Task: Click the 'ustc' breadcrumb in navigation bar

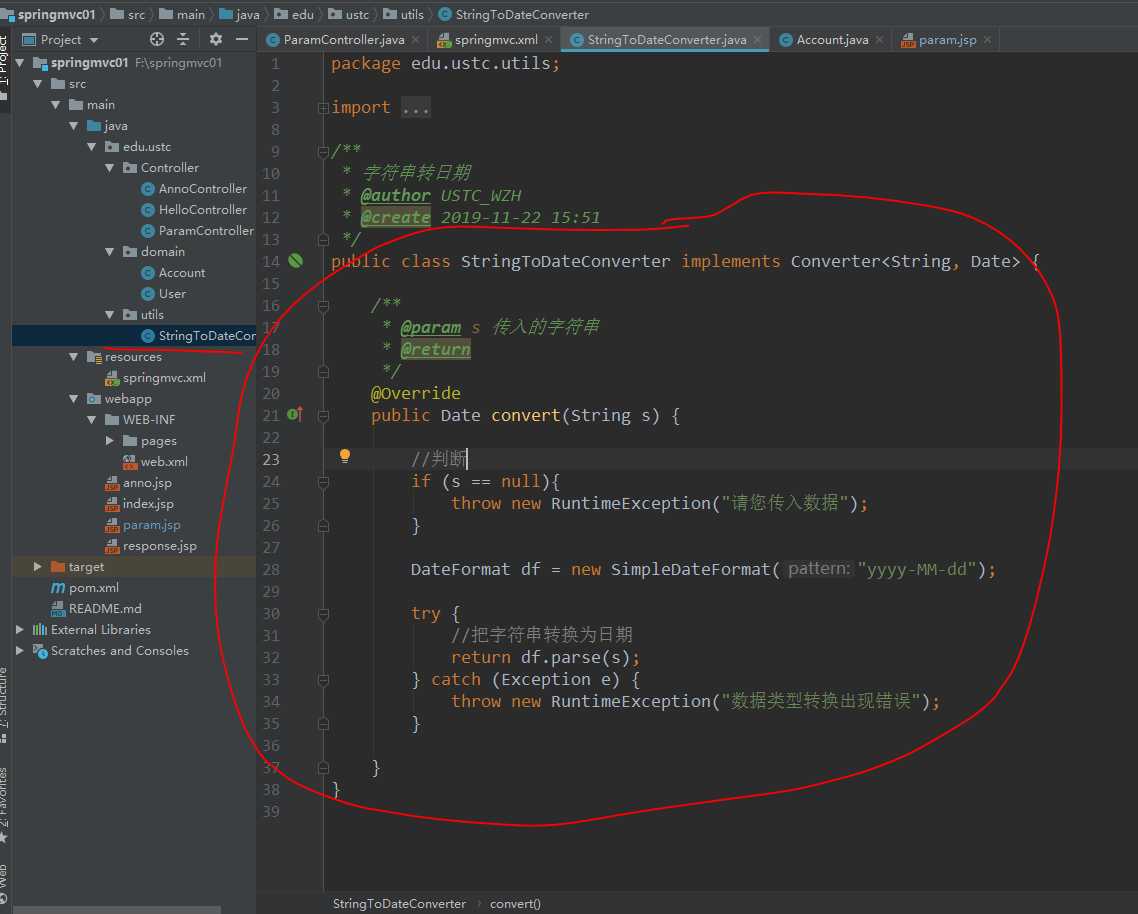Action: [349, 15]
